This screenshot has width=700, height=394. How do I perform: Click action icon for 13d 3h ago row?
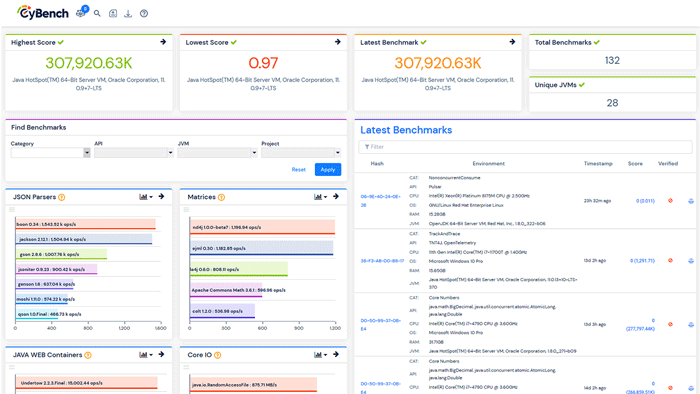691,324
